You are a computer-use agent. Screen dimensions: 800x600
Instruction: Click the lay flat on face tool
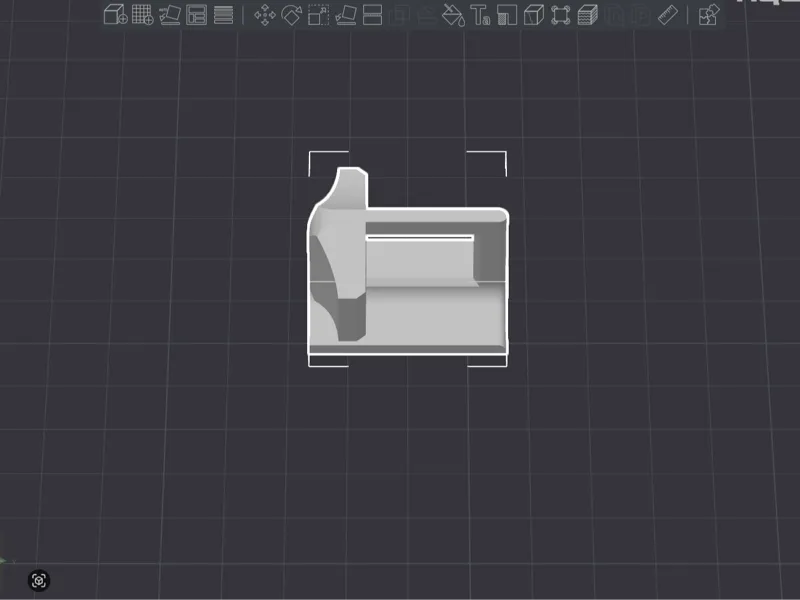pos(345,15)
